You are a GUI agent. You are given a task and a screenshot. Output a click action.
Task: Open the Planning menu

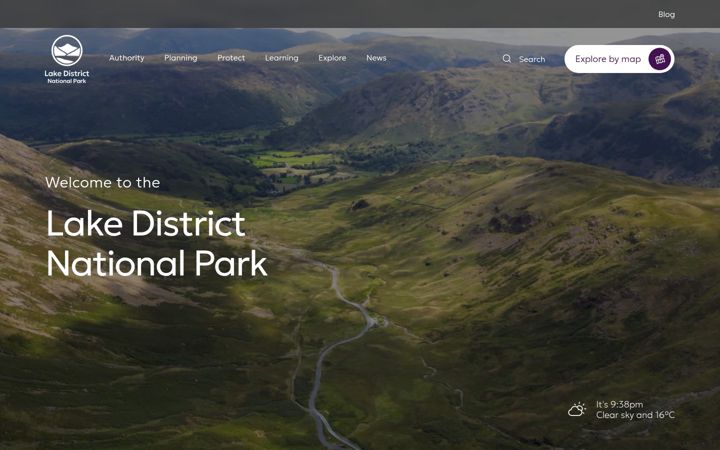(181, 58)
